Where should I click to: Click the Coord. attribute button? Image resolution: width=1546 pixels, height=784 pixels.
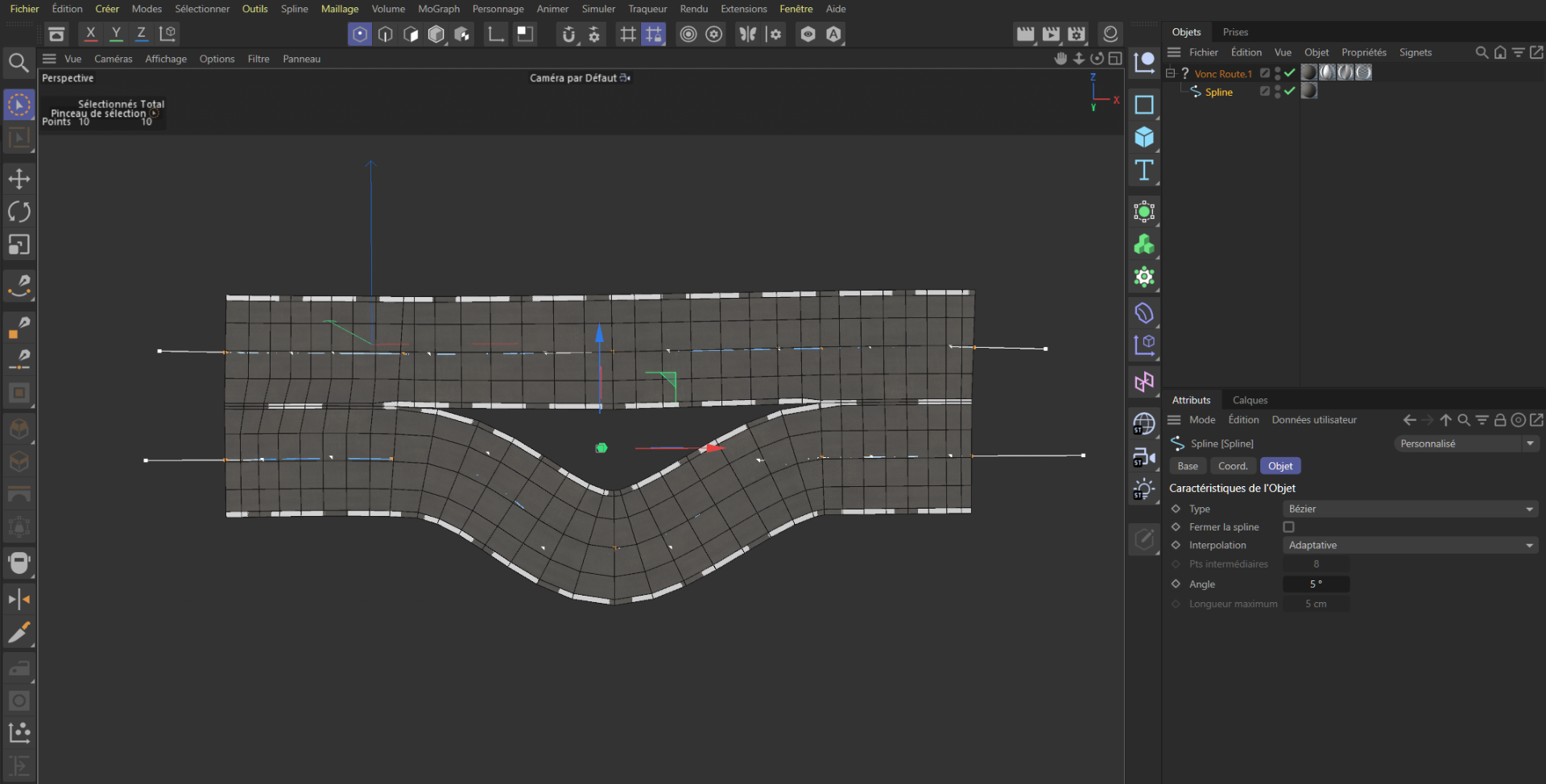[1232, 466]
